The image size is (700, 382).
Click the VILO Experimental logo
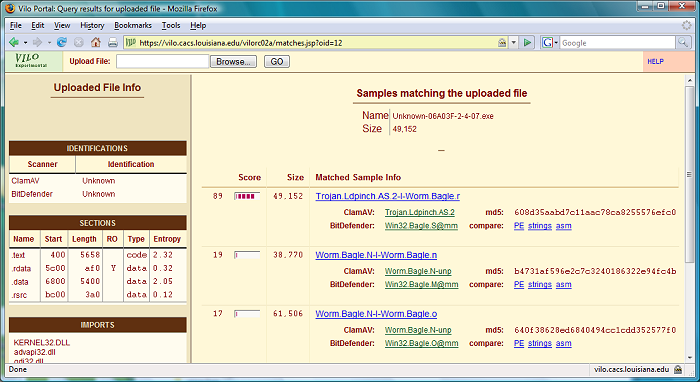(x=30, y=61)
